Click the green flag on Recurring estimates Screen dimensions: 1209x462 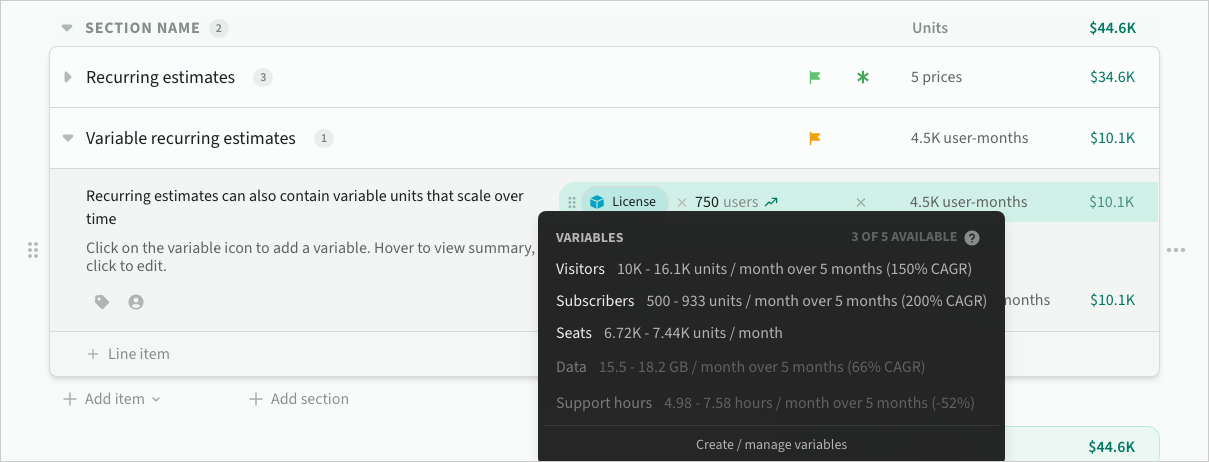814,77
